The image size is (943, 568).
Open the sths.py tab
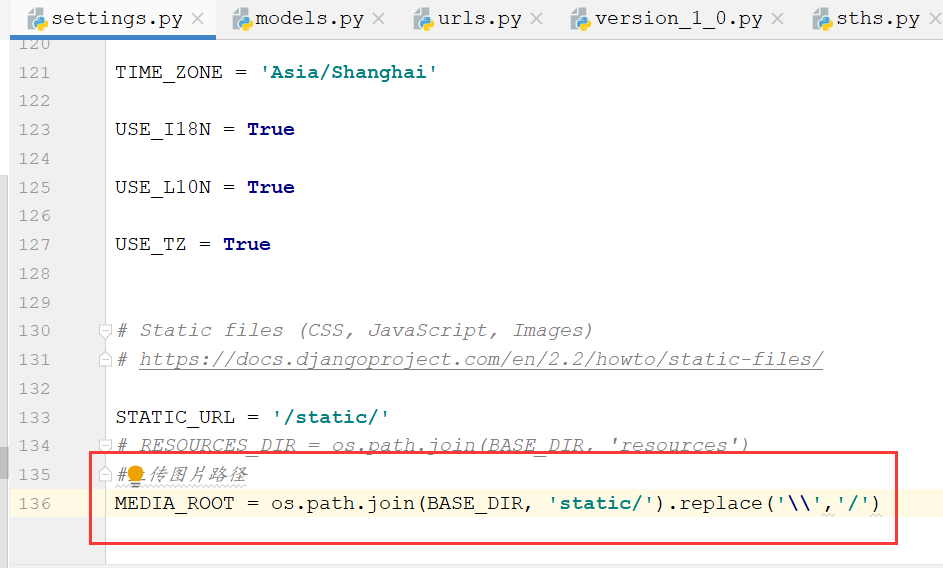(878, 19)
